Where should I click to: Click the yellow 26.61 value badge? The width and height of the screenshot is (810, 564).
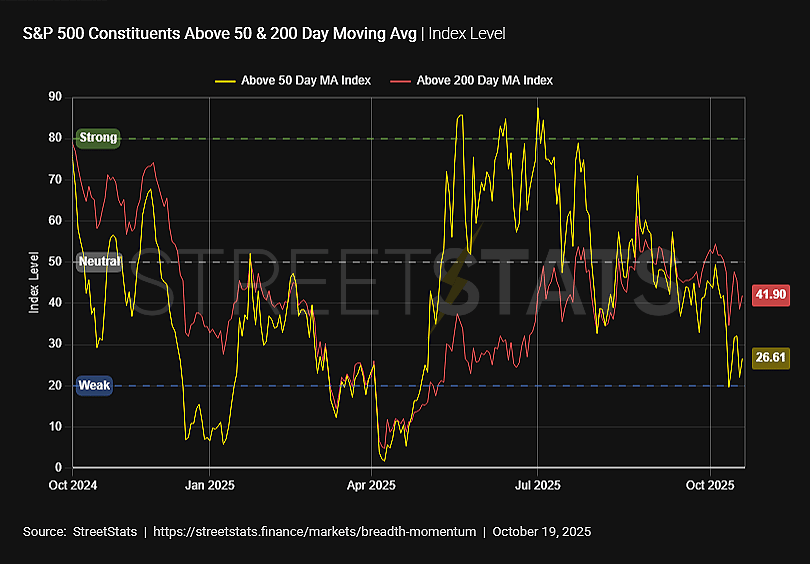[x=770, y=357]
